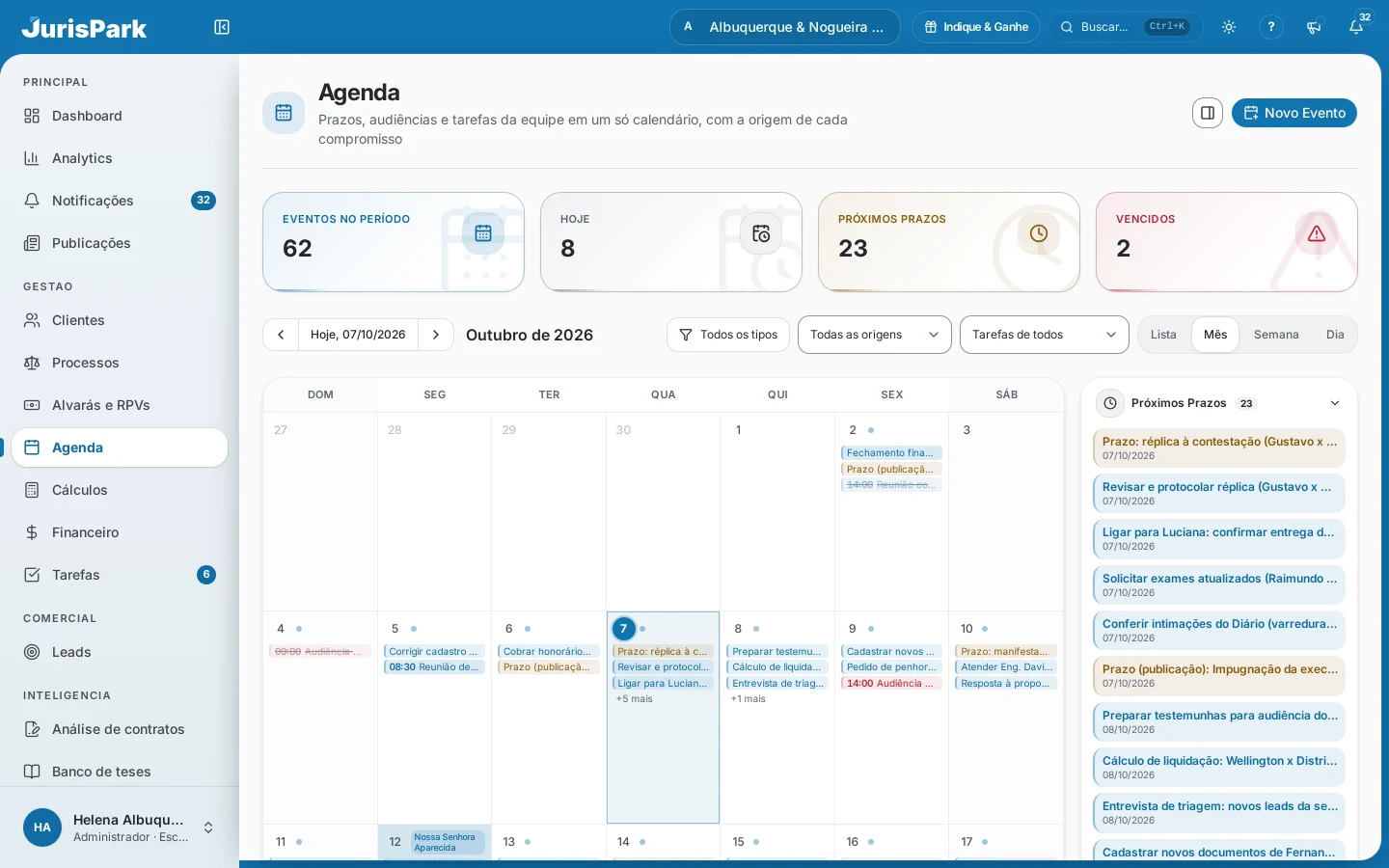
Task: Open announcements megaphone icon
Action: click(x=1314, y=27)
